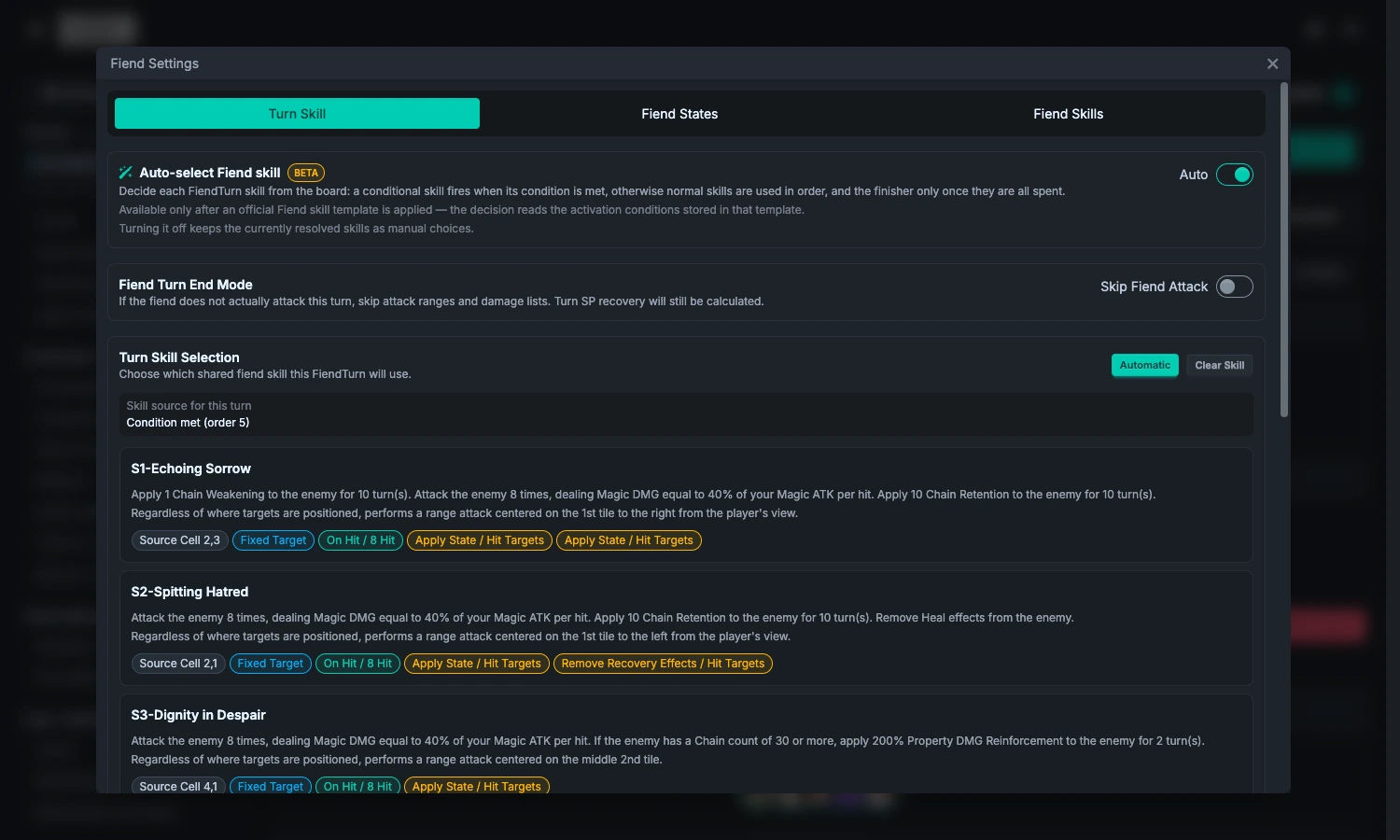This screenshot has width=1400, height=840.
Task: Click the Condition met (order 5) text
Action: tap(188, 423)
